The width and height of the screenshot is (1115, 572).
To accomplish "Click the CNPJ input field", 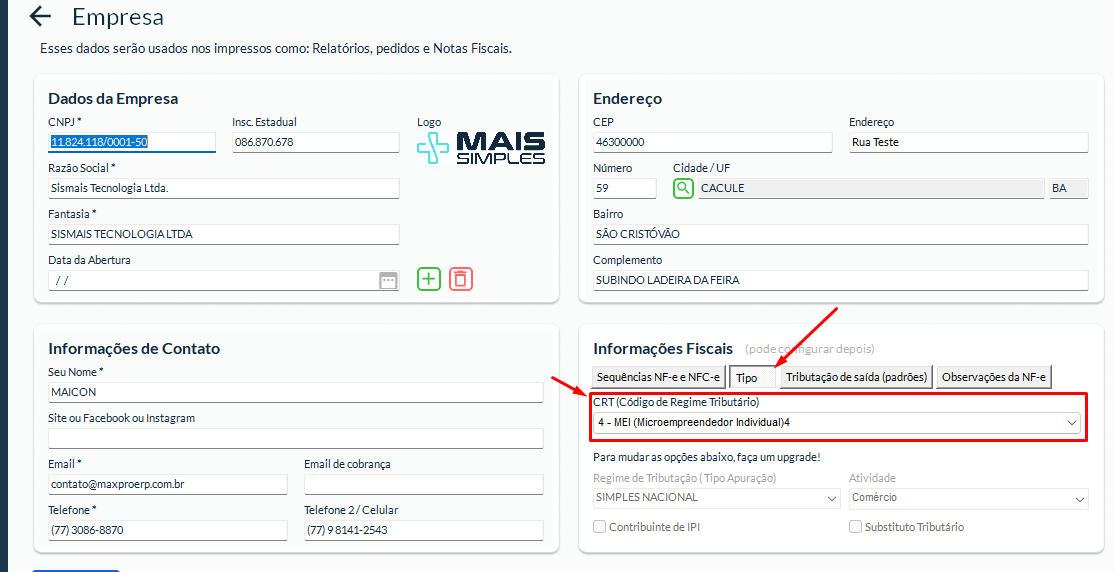I will pos(131,142).
